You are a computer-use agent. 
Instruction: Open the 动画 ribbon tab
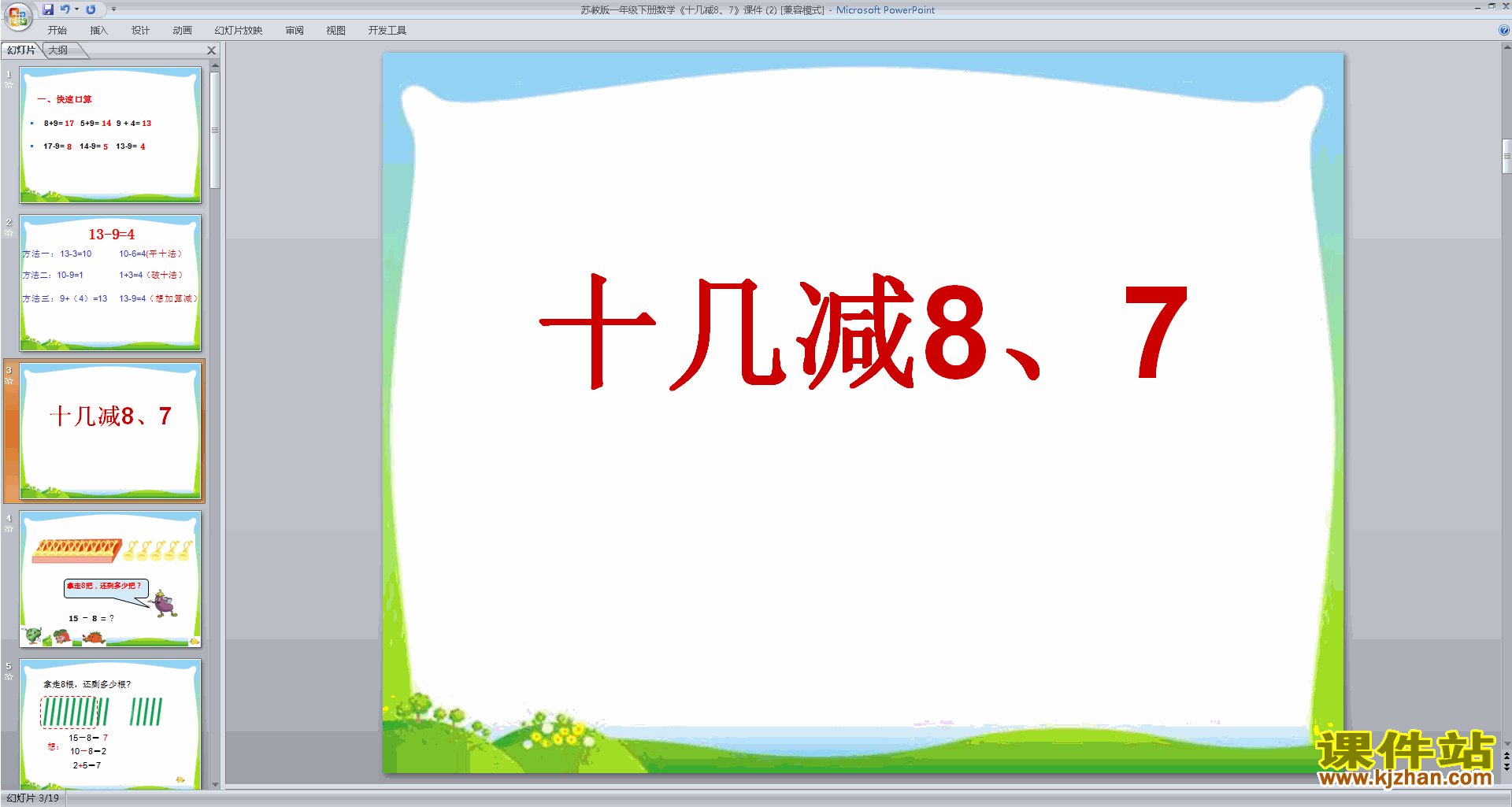click(x=182, y=31)
